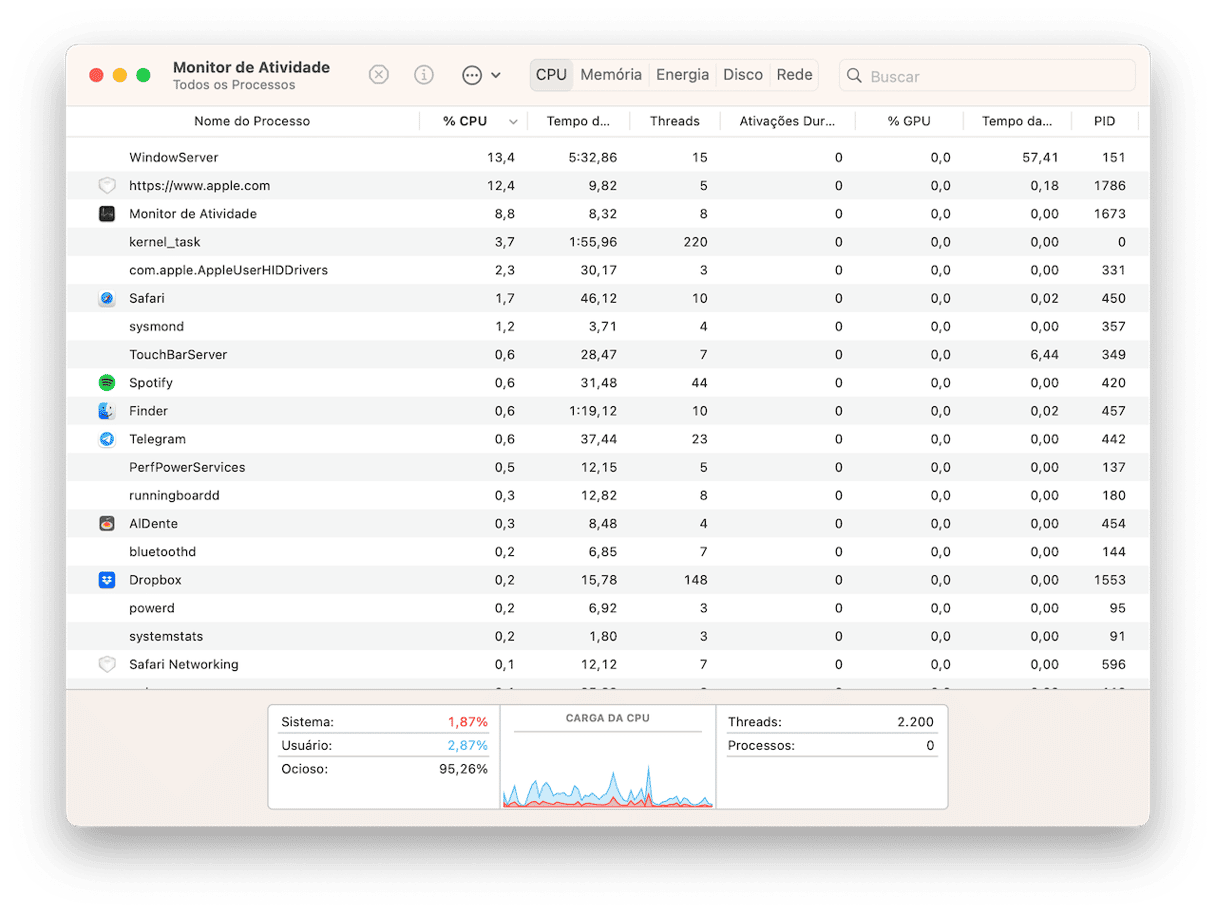Select the kernel_task process
Image resolution: width=1216 pixels, height=913 pixels.
(x=608, y=242)
